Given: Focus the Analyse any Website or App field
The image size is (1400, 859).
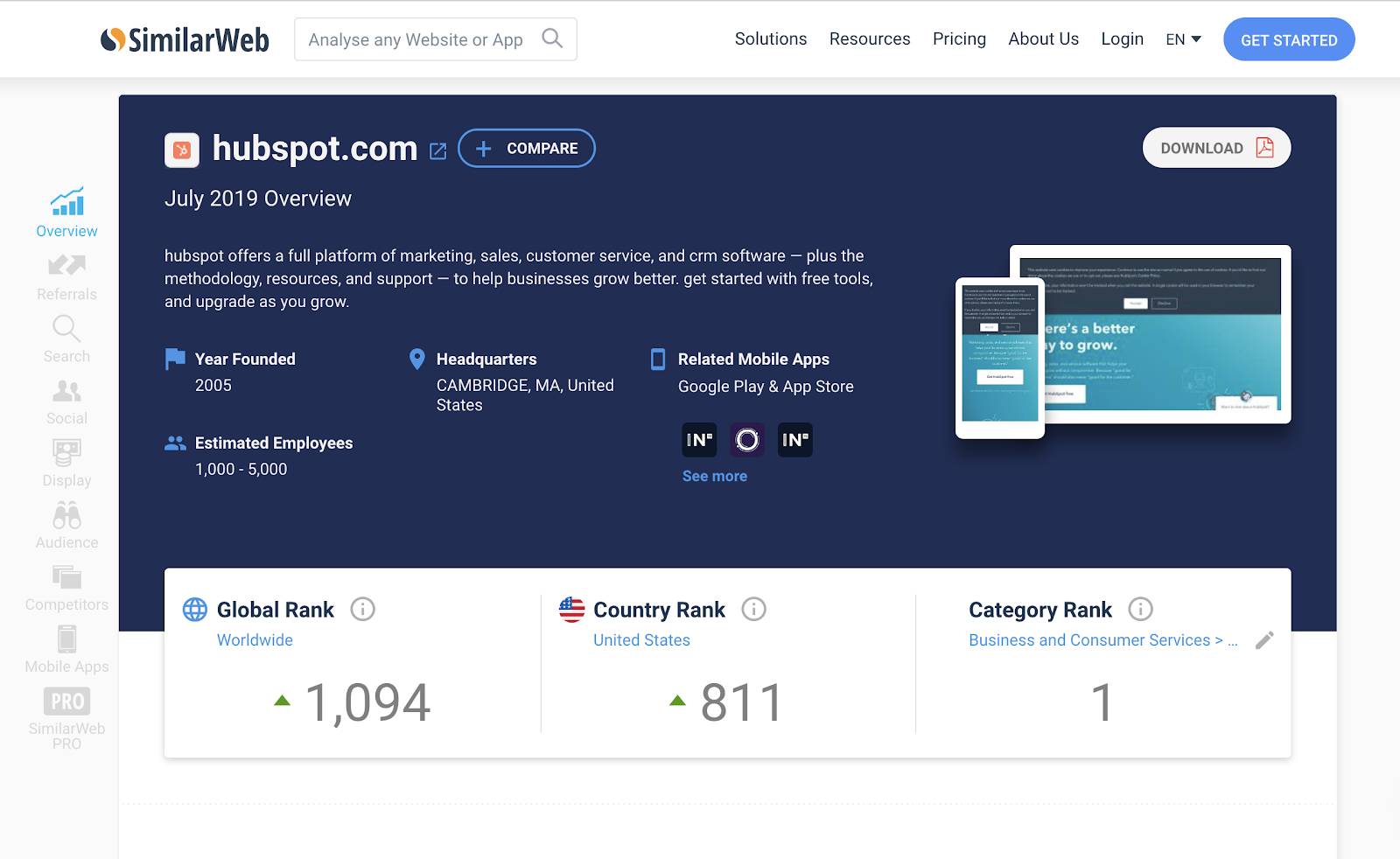Looking at the screenshot, I should point(436,39).
